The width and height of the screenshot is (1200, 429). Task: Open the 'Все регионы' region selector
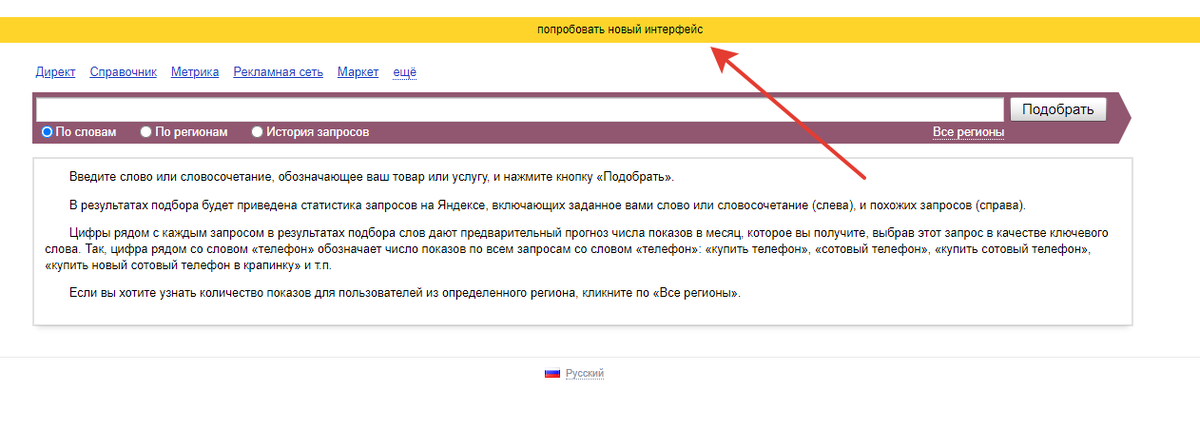(x=968, y=132)
